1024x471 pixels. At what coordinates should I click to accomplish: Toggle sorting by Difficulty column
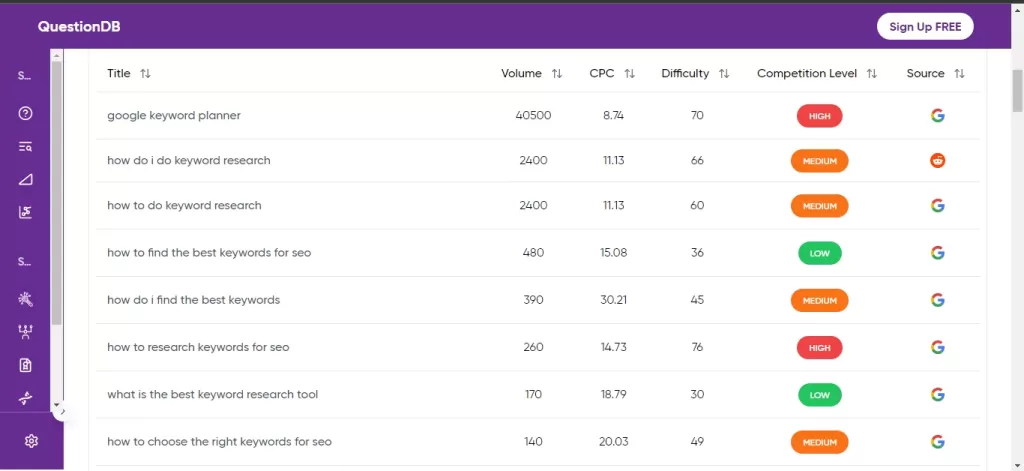click(x=724, y=74)
